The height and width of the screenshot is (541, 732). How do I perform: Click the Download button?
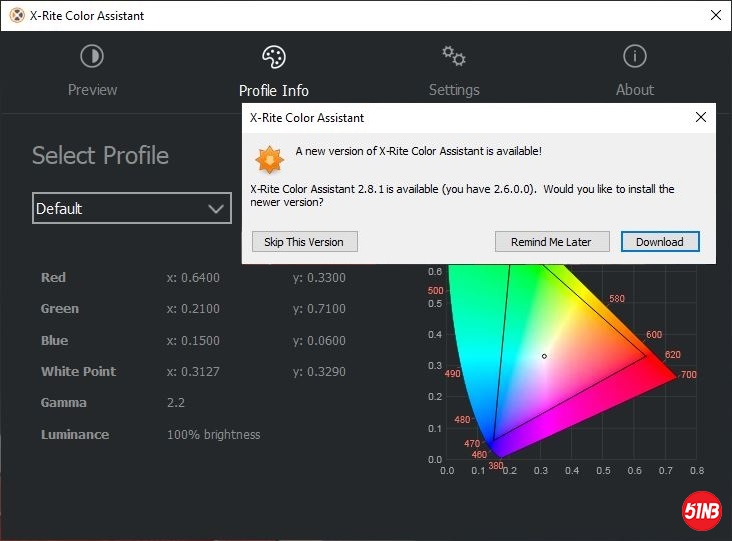click(x=660, y=242)
